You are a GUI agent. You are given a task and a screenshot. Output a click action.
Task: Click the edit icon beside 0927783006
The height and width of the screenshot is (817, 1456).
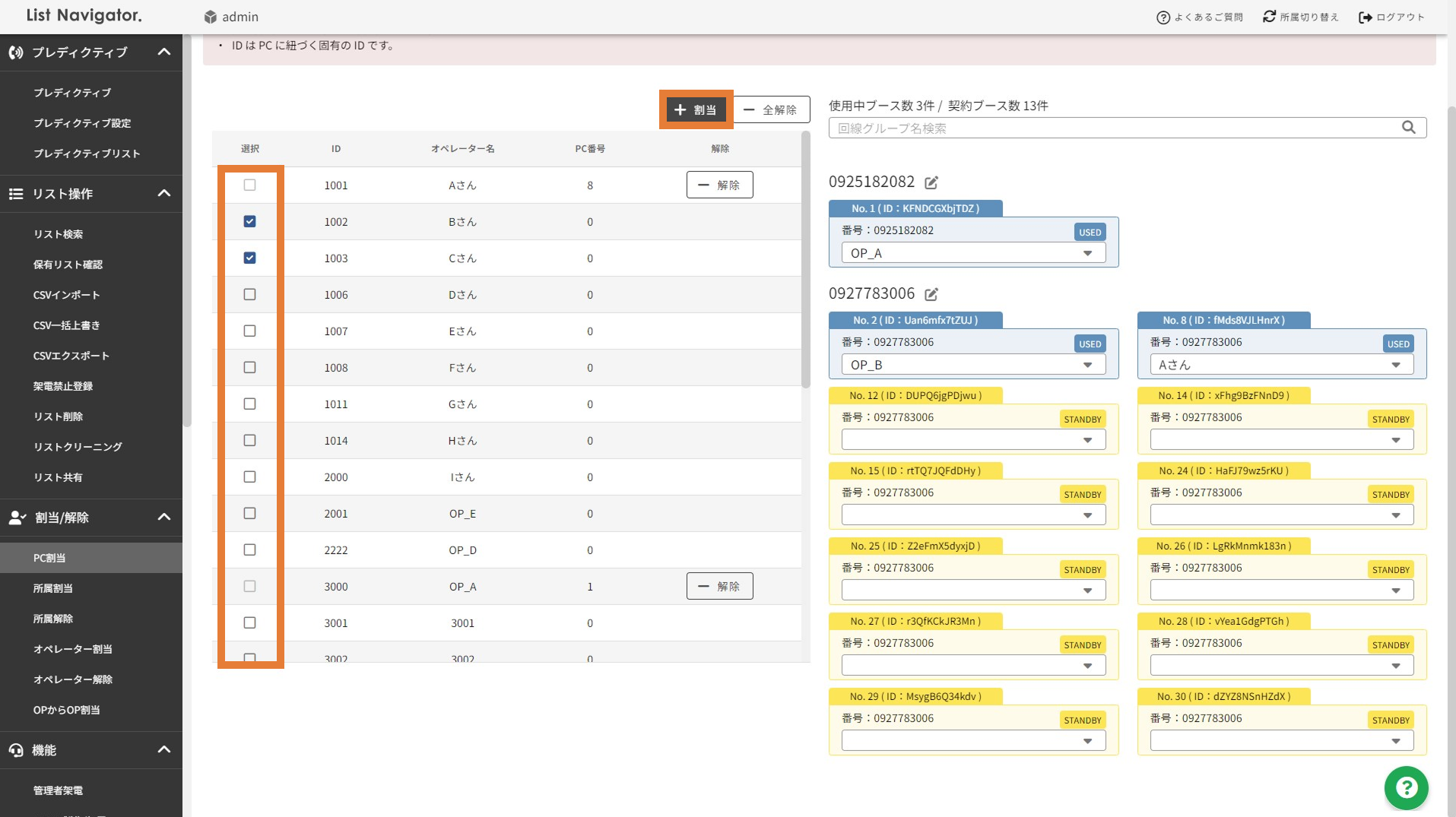pos(931,294)
